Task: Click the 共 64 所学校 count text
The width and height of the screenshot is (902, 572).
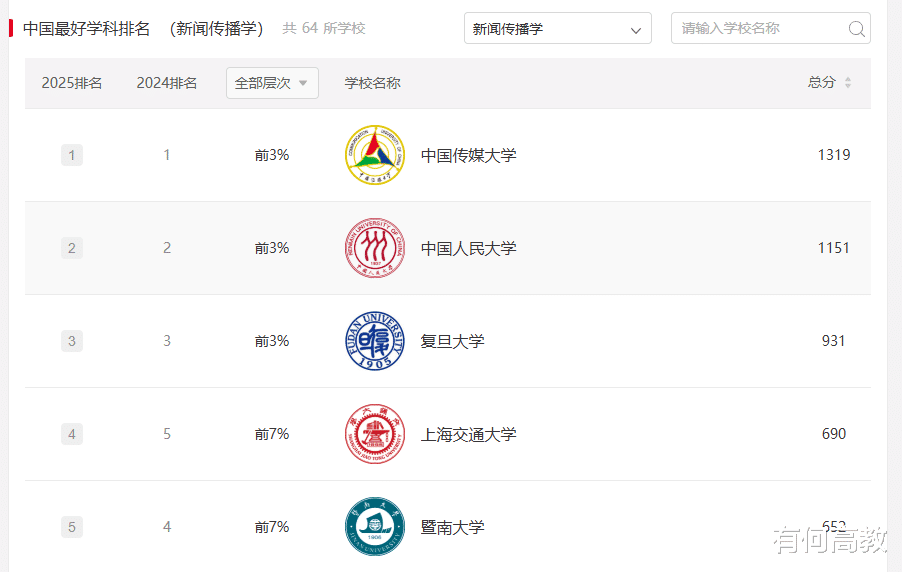Action: click(324, 28)
